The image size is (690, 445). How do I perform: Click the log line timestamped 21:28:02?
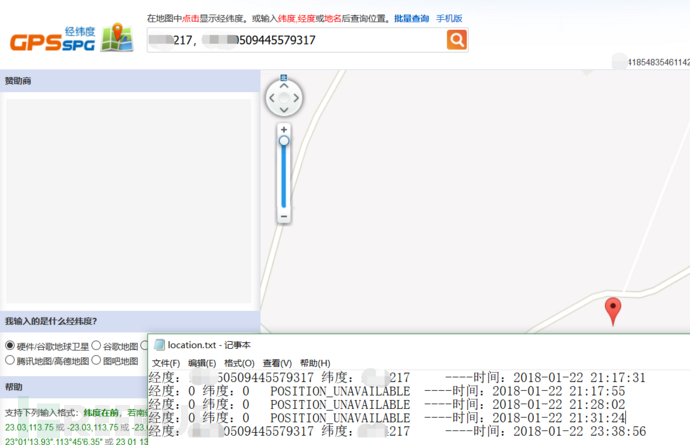tap(387, 405)
